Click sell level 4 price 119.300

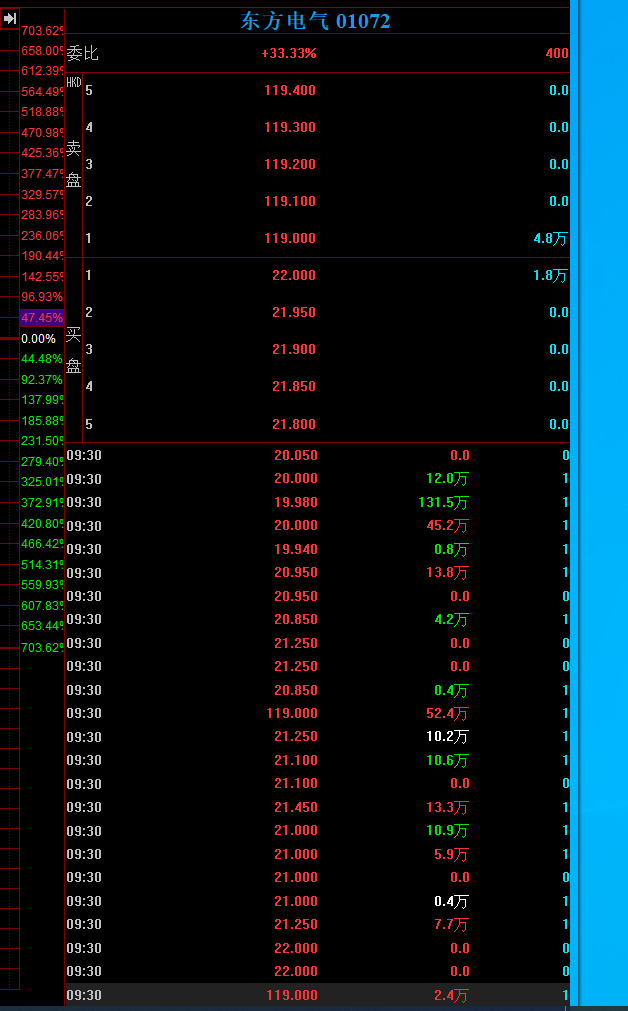click(x=290, y=128)
